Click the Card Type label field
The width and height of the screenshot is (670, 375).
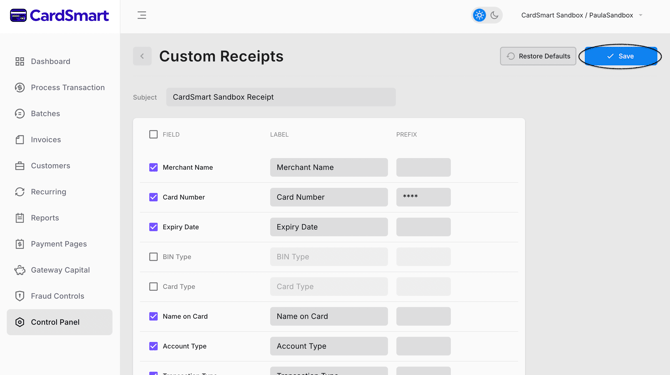pyautogui.click(x=329, y=287)
